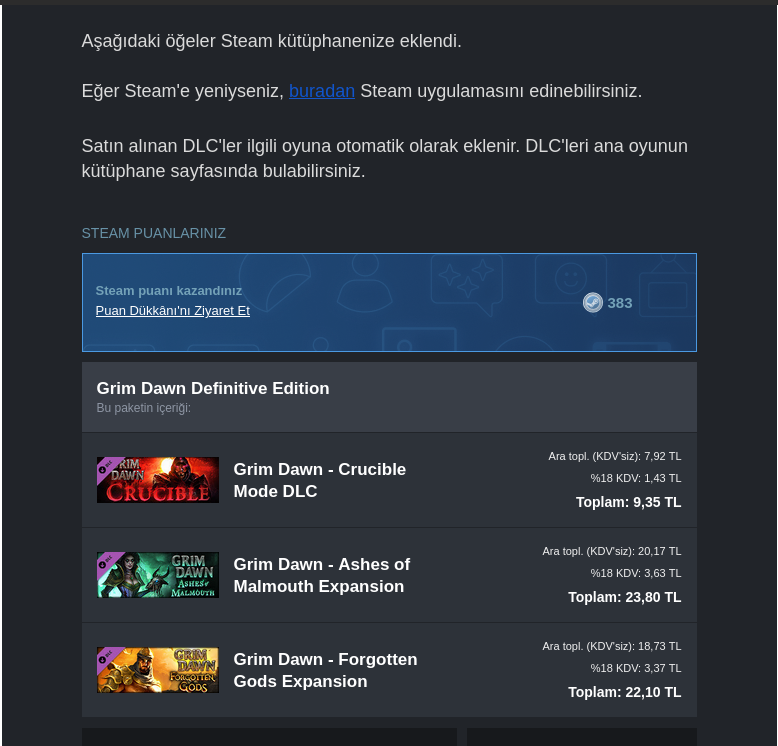
Task: Open the 'buradan' Steam download link
Action: point(322,91)
